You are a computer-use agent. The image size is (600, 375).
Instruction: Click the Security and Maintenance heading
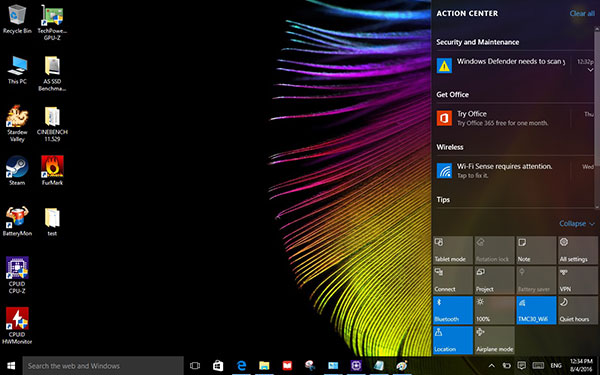coord(478,42)
